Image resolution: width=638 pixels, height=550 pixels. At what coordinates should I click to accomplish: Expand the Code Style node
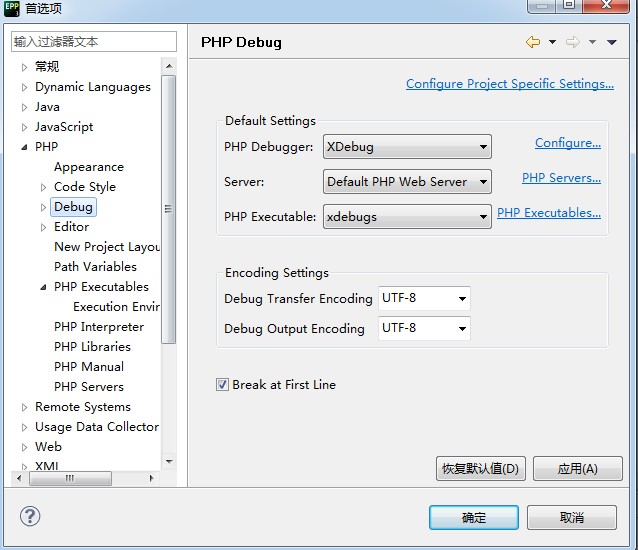click(x=43, y=187)
